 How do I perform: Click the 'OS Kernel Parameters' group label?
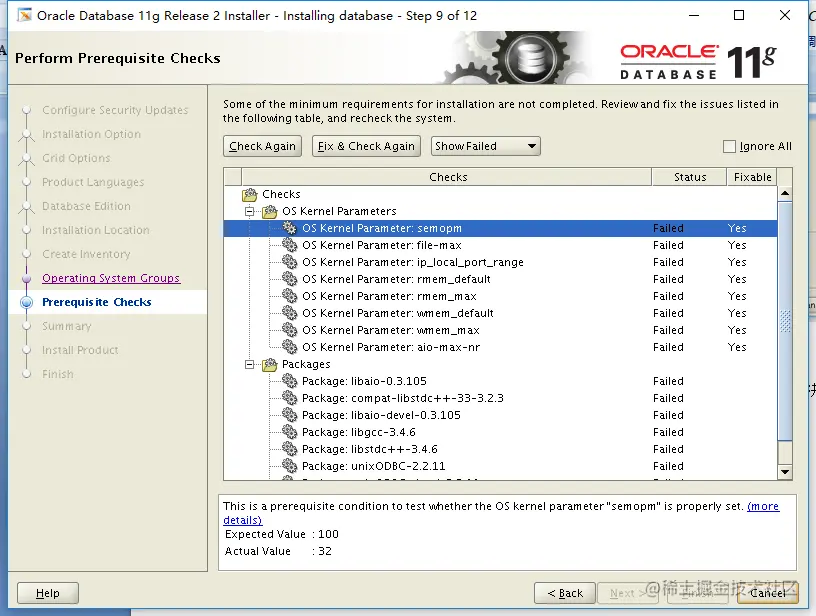(339, 211)
